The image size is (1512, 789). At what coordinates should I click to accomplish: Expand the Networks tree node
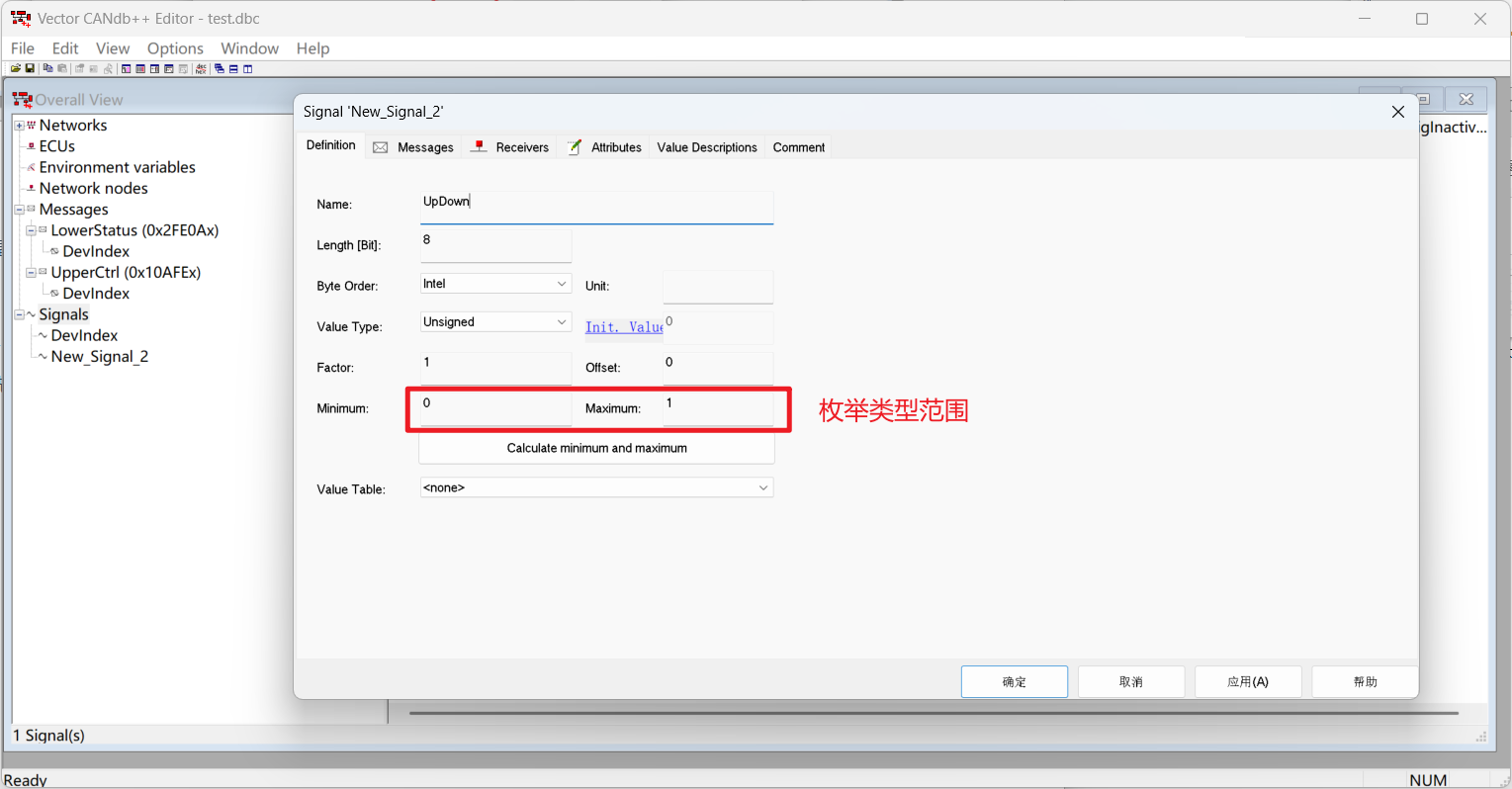coord(19,126)
